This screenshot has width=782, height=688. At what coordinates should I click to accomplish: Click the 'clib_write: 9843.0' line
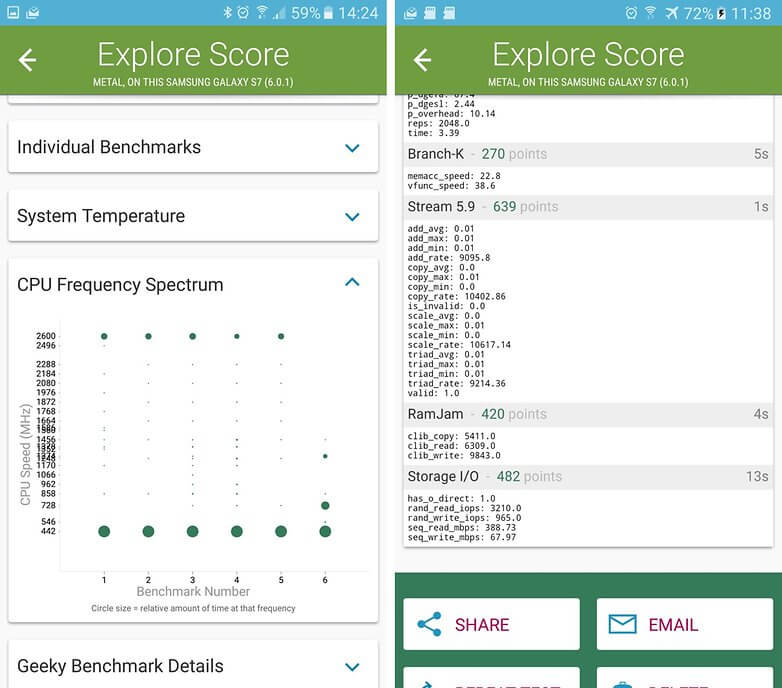(454, 456)
